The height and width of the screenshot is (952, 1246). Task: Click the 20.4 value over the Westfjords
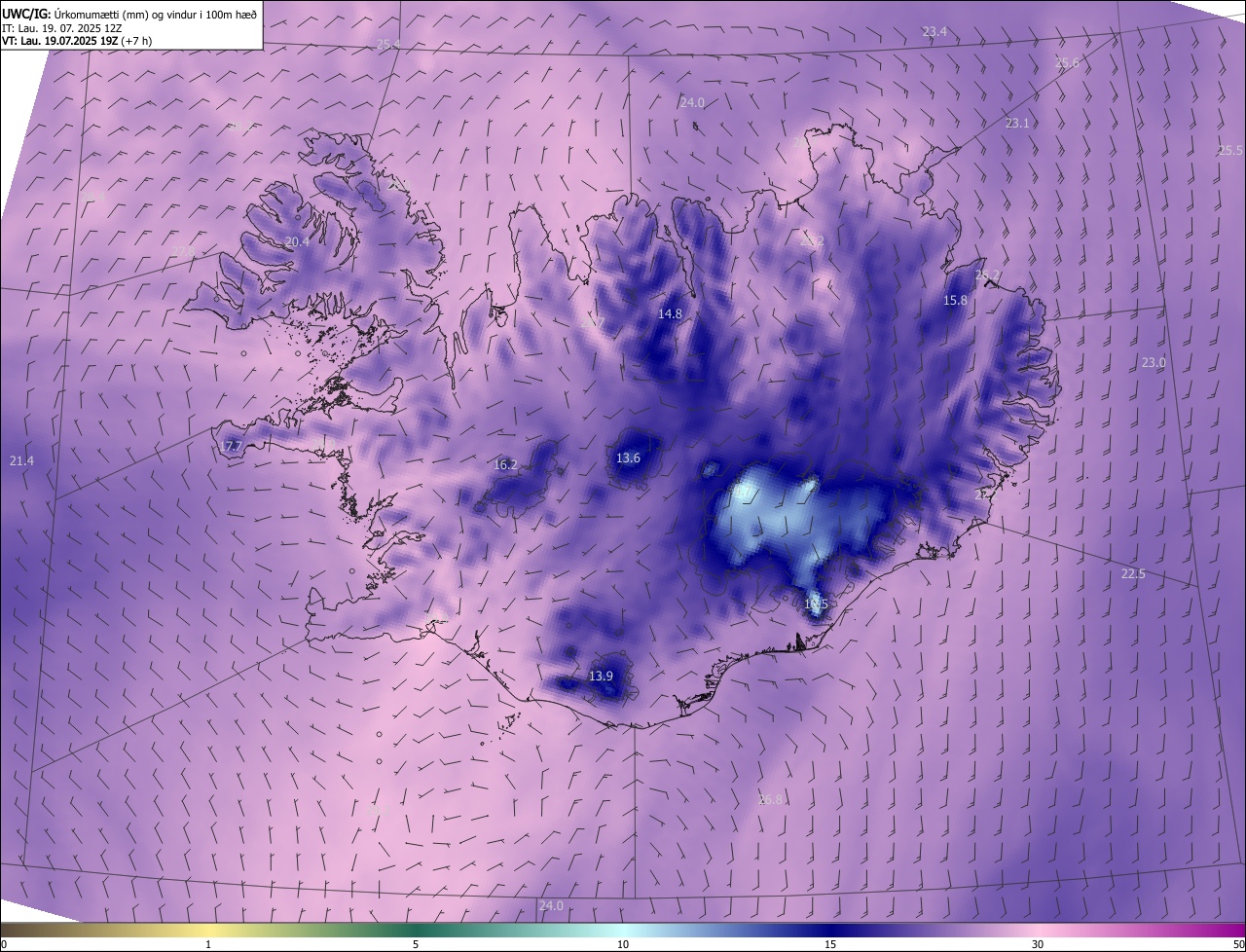pyautogui.click(x=297, y=242)
